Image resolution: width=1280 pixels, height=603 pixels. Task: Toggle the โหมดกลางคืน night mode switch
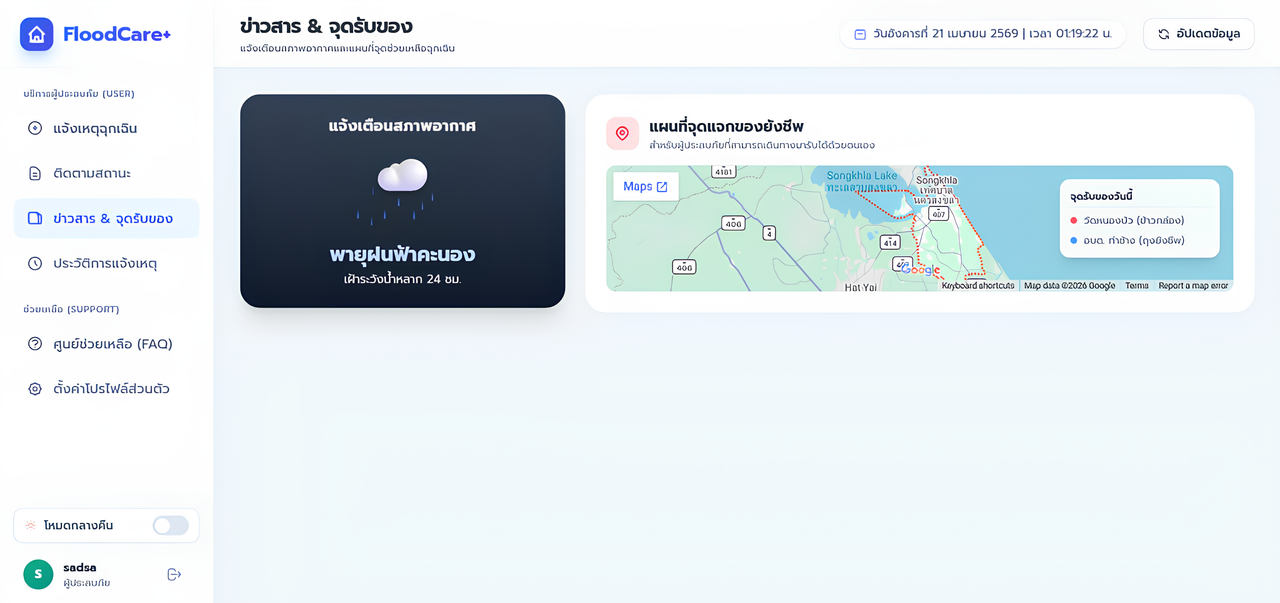tap(170, 525)
